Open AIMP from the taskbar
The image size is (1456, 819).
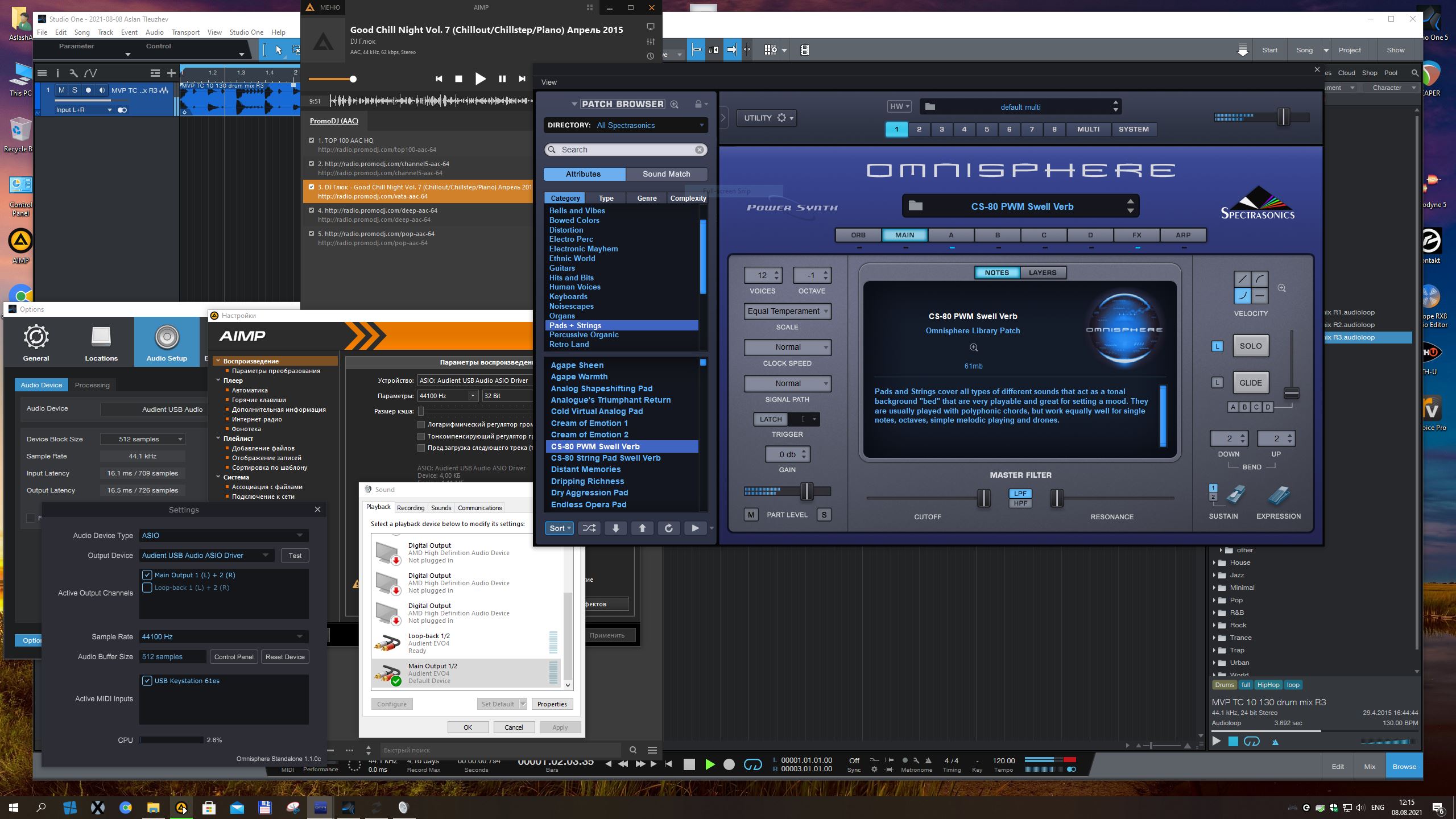[x=181, y=808]
